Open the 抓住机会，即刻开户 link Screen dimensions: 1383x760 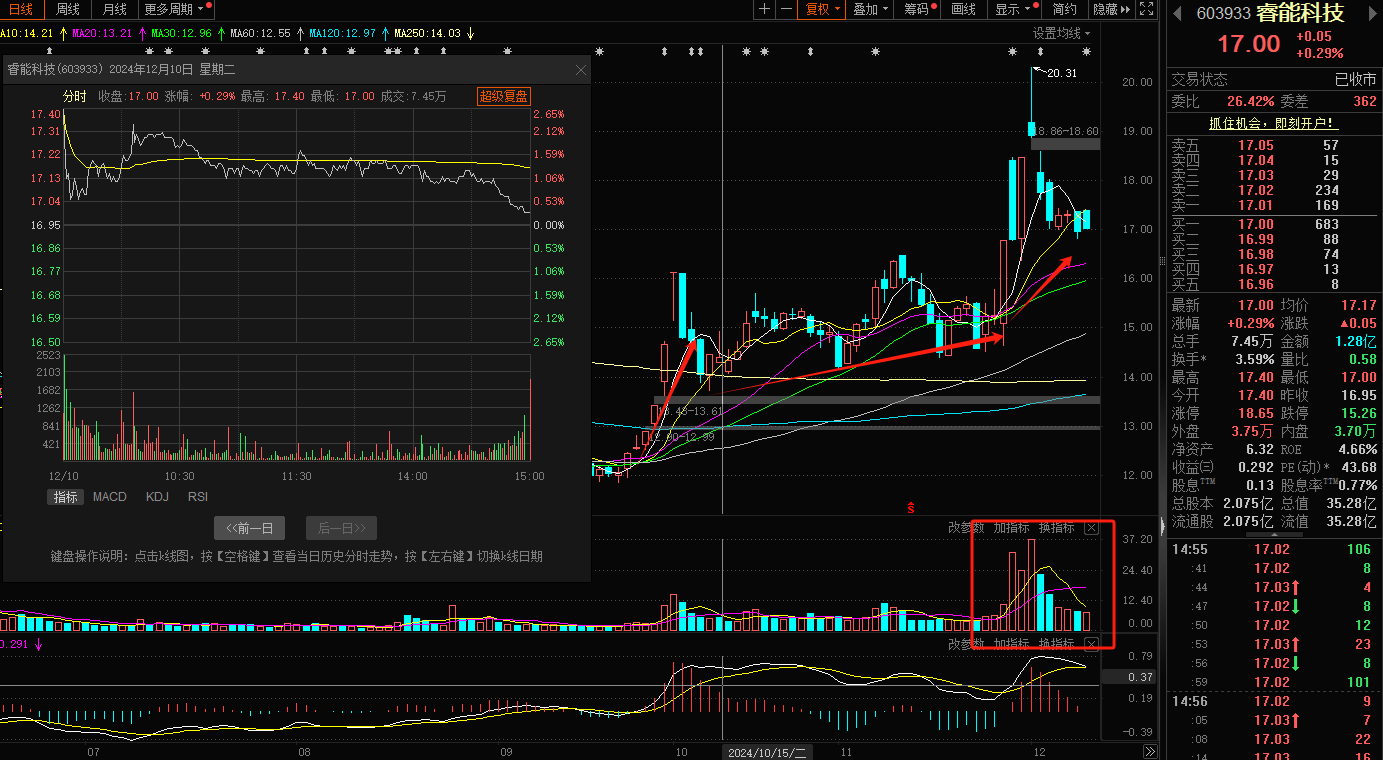pyautogui.click(x=1273, y=123)
